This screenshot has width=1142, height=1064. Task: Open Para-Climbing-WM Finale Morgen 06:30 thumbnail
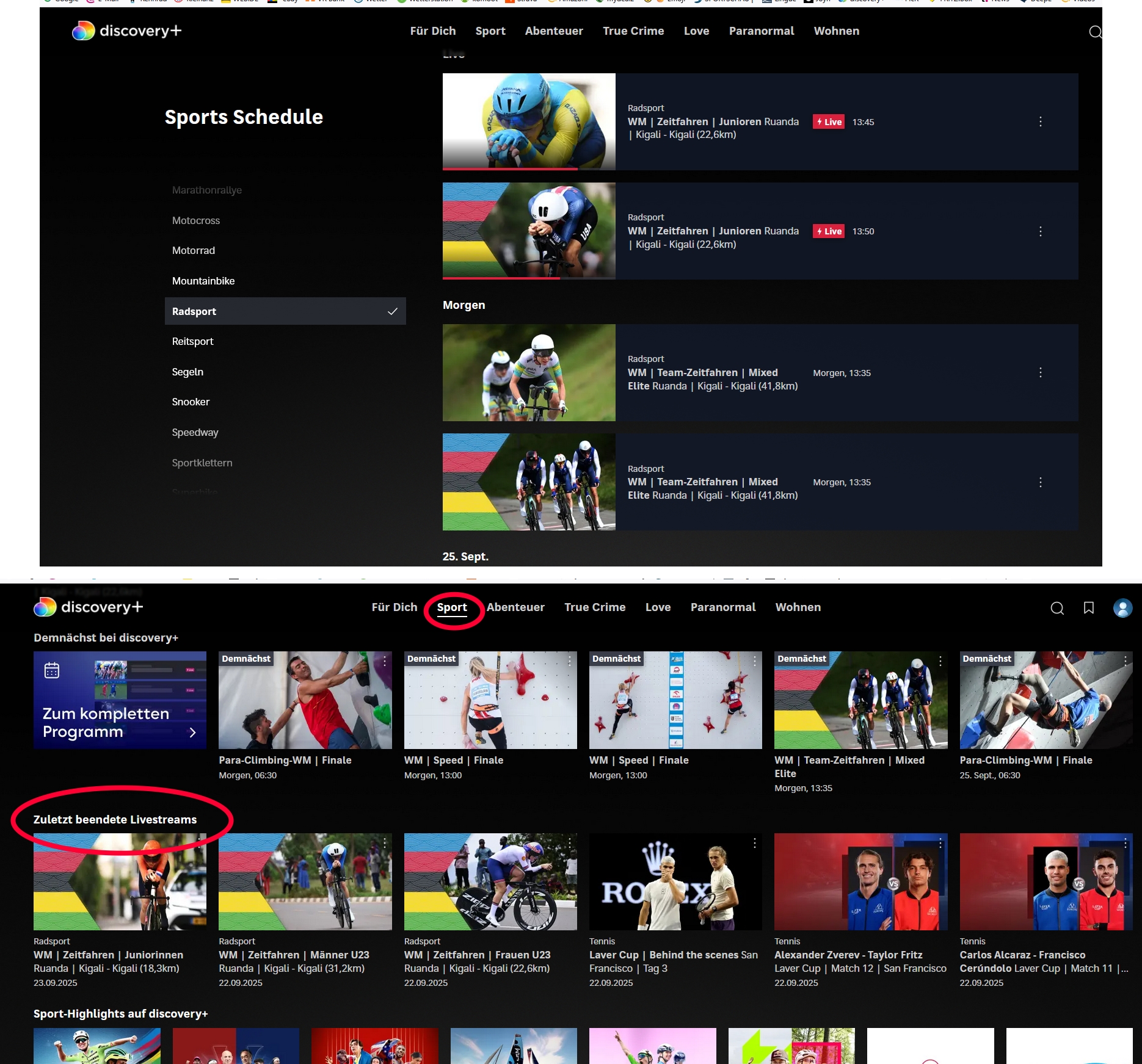pos(305,700)
